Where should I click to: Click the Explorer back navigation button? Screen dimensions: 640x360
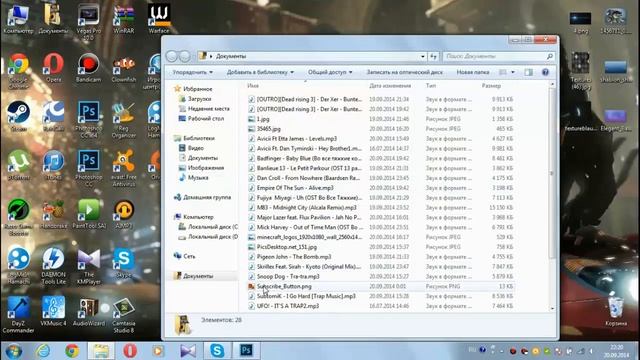[x=171, y=56]
